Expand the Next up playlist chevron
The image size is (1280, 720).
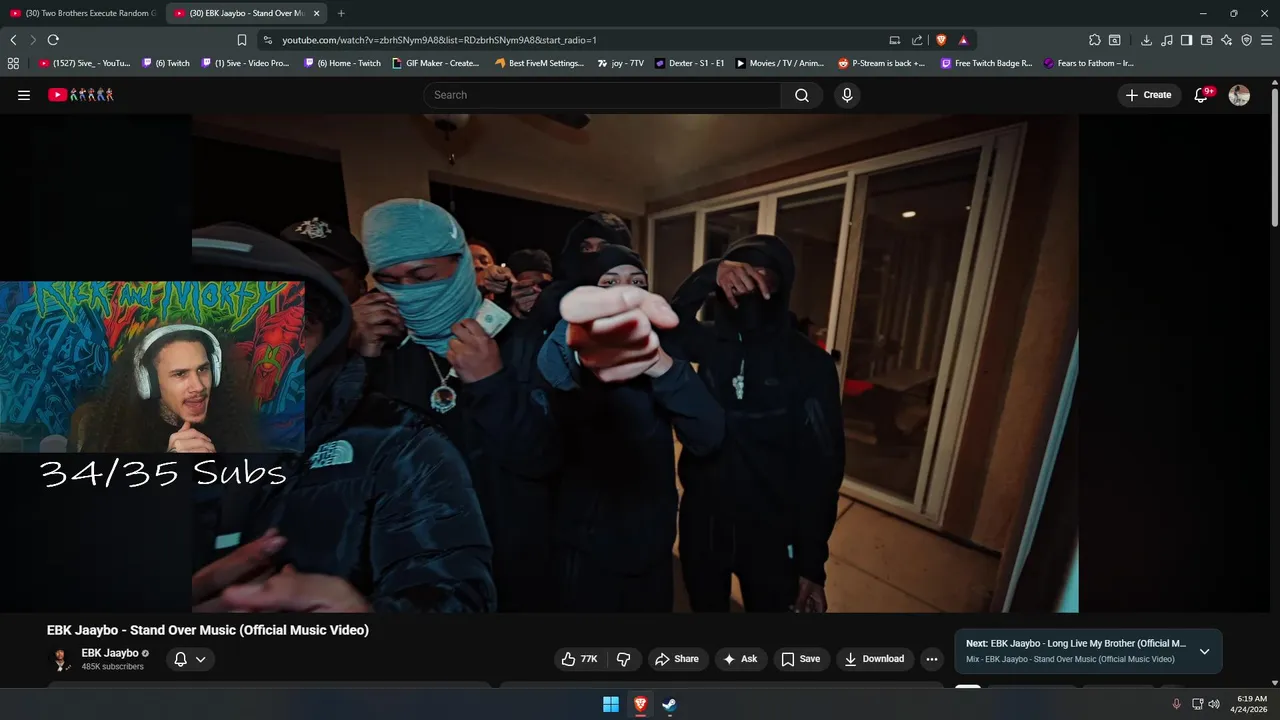click(1204, 652)
